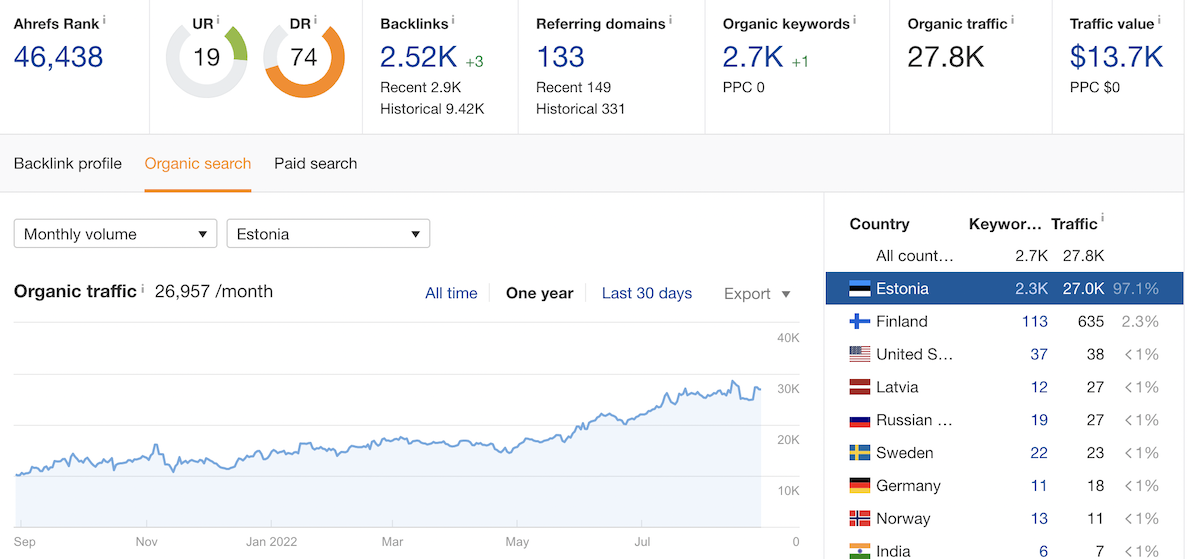
Task: Click the Germany flag icon
Action: 859,486
